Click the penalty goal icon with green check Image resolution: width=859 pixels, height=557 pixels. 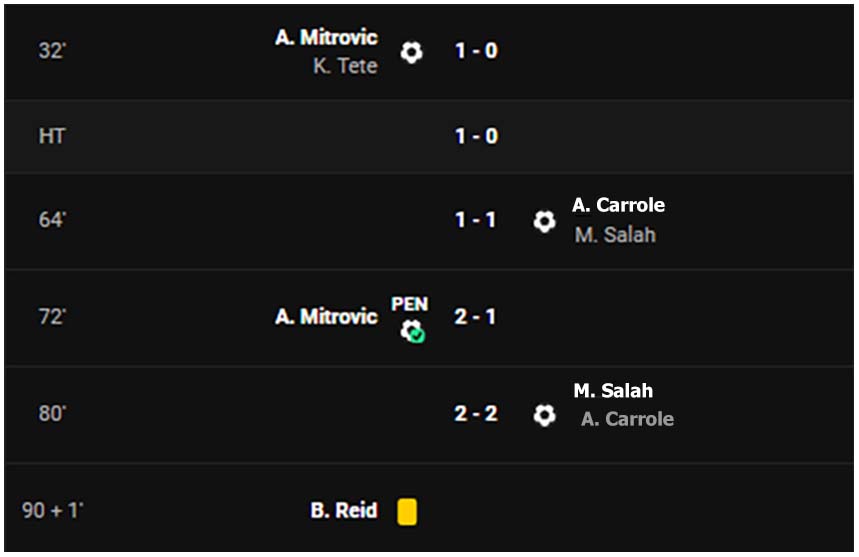pyautogui.click(x=413, y=331)
